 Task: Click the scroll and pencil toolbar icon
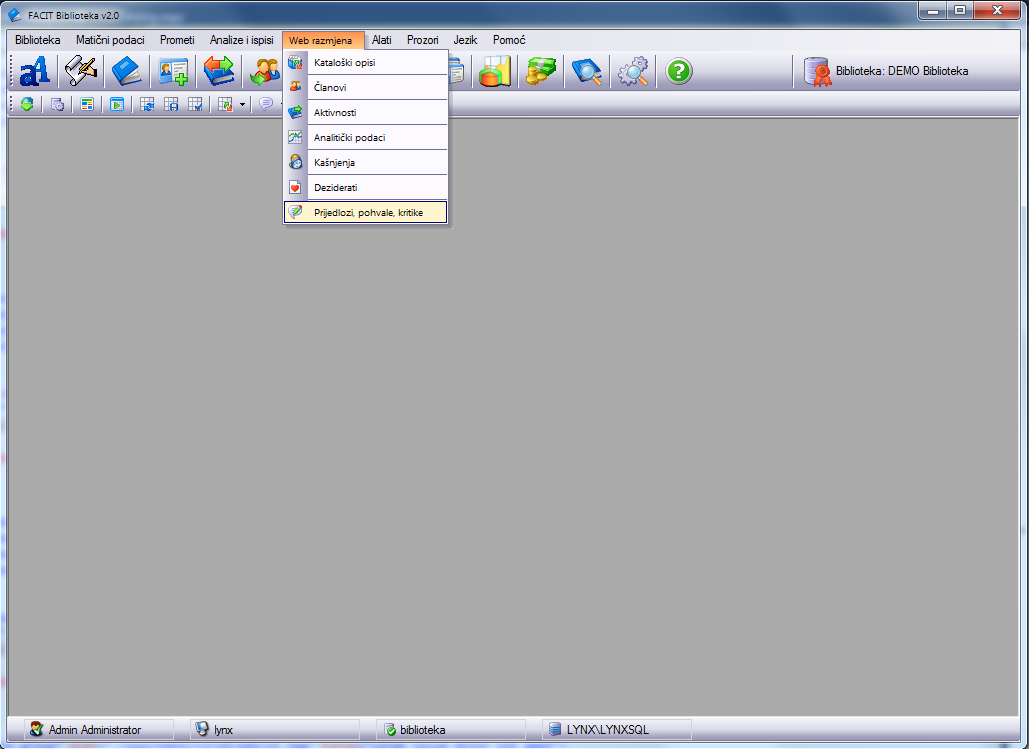(x=80, y=72)
